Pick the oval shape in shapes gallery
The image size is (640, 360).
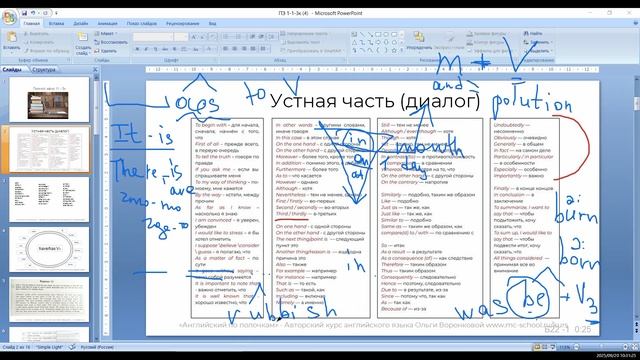[386, 34]
